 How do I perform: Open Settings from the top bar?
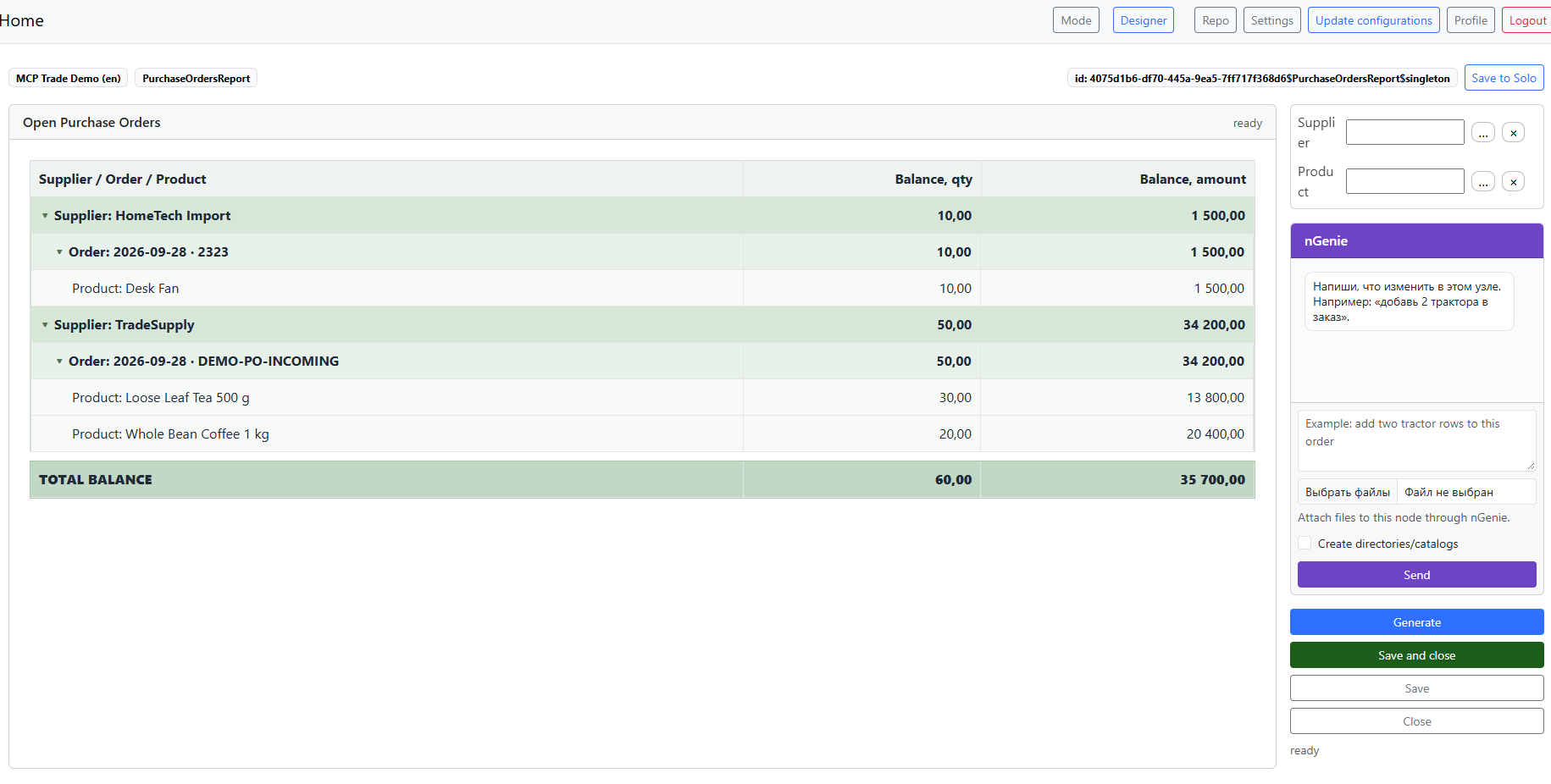coord(1272,20)
